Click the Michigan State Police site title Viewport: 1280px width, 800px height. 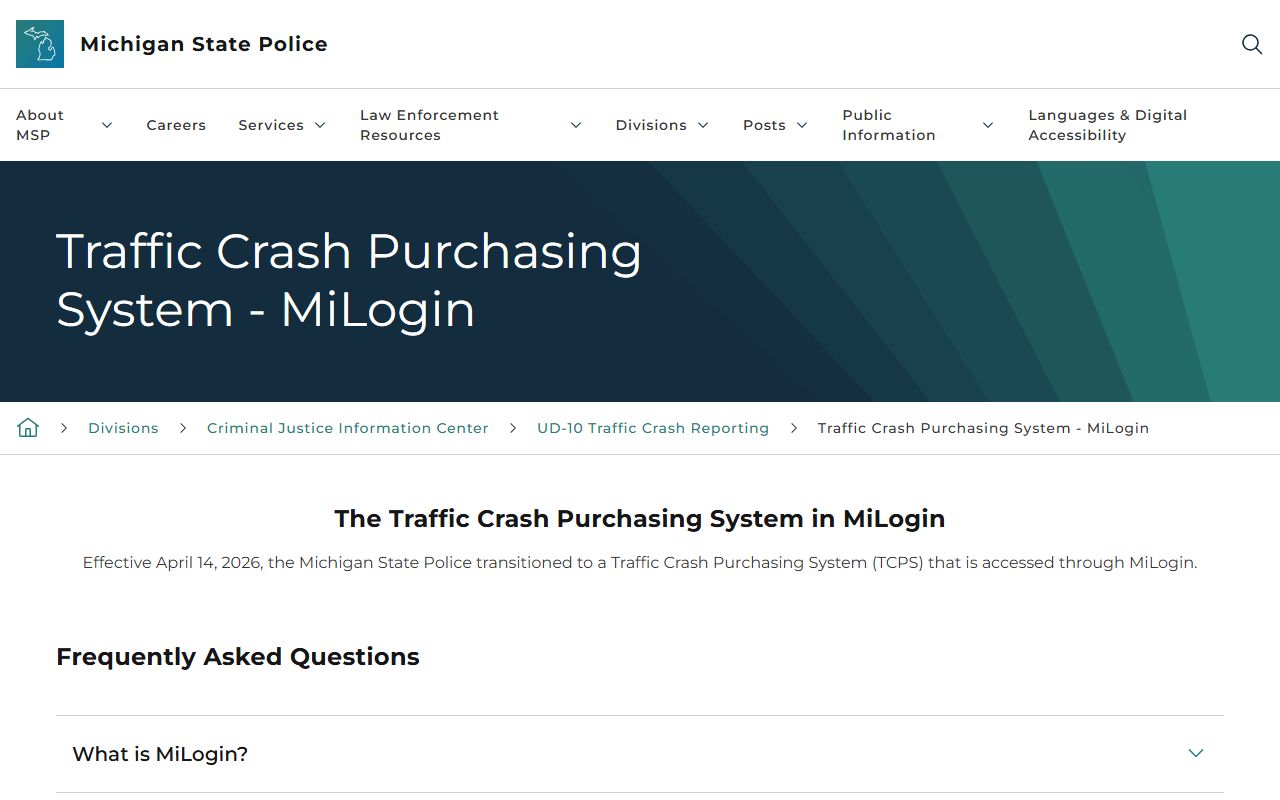[x=204, y=44]
